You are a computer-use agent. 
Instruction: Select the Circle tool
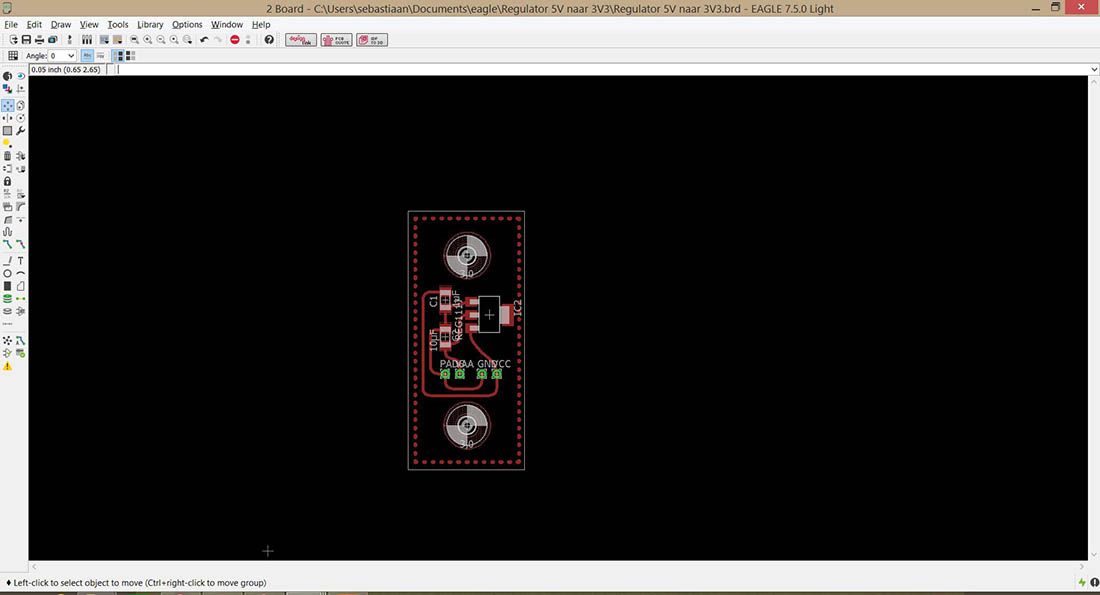coord(7,273)
